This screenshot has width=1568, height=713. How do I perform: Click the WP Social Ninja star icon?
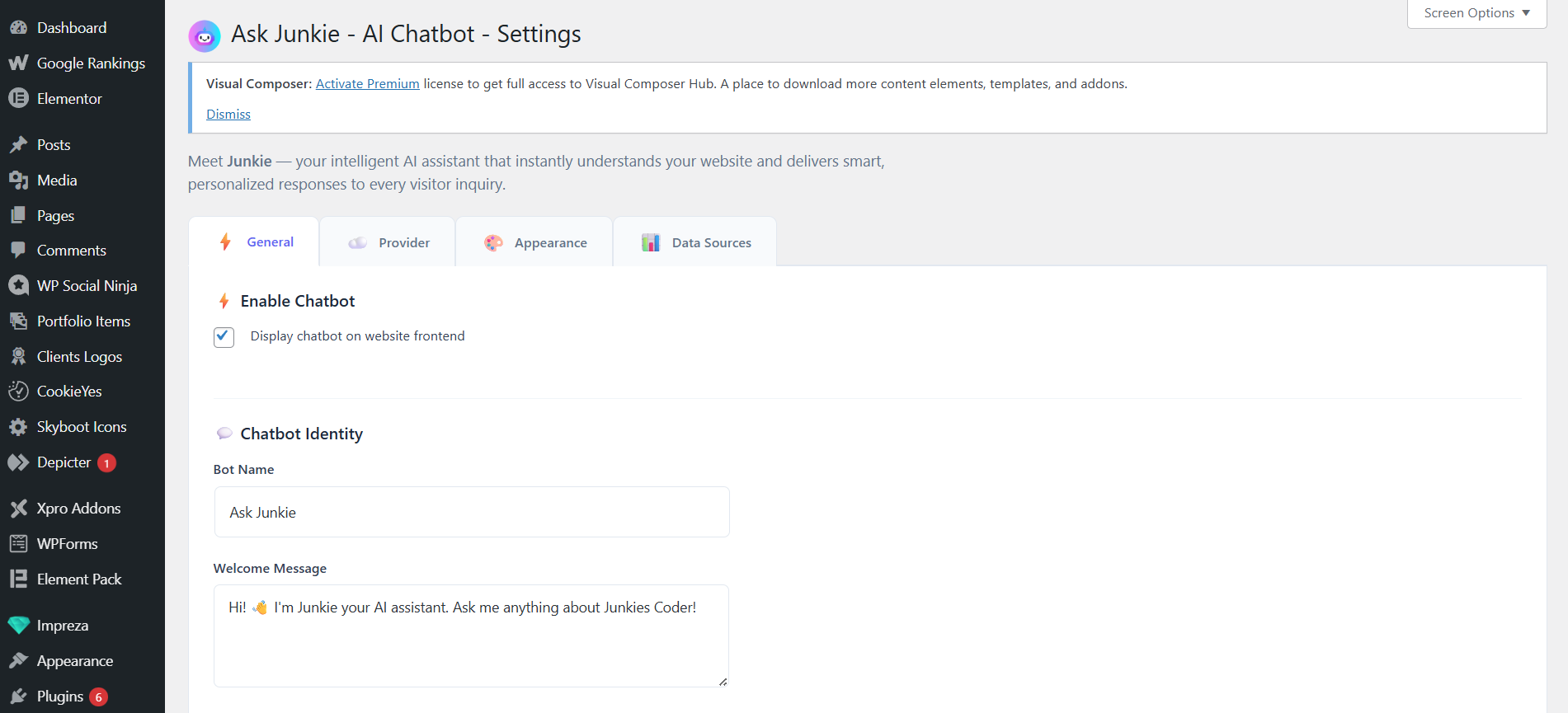click(18, 286)
